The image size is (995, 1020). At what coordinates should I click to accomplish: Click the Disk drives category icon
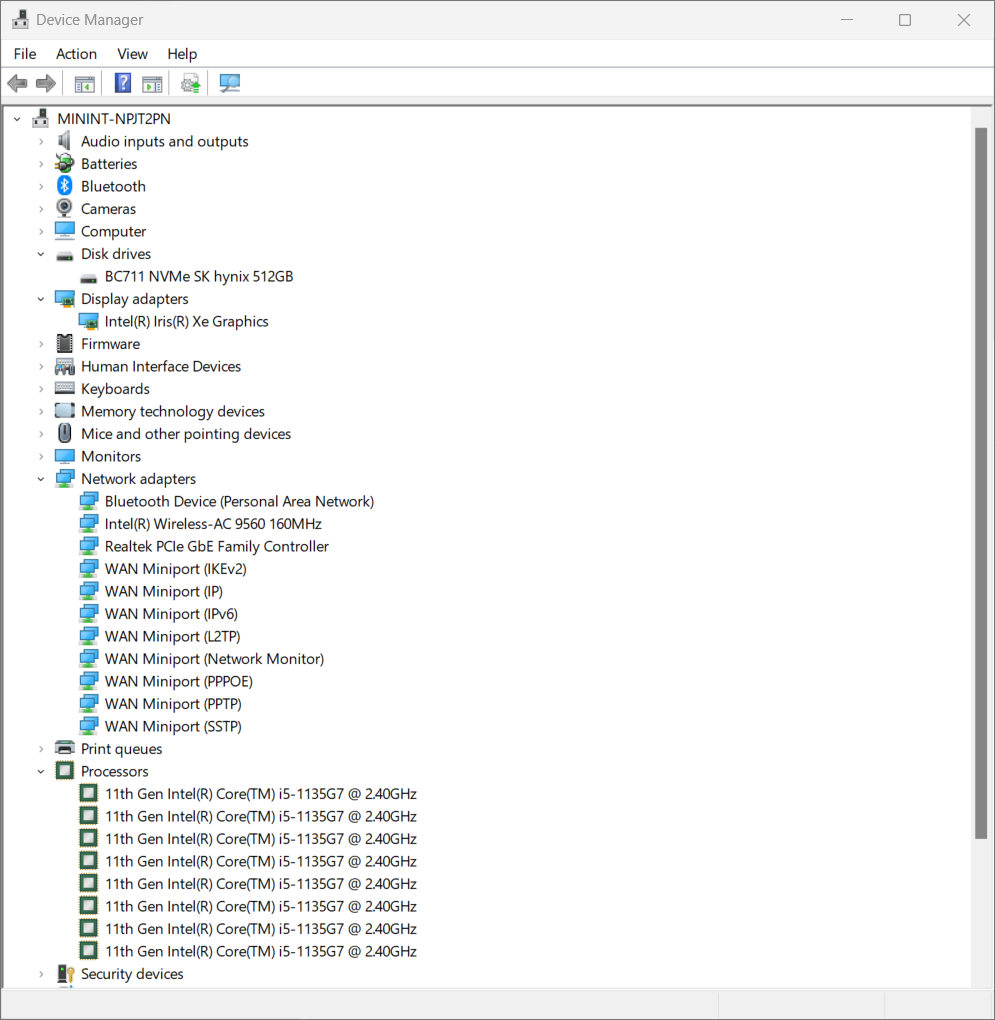64,254
